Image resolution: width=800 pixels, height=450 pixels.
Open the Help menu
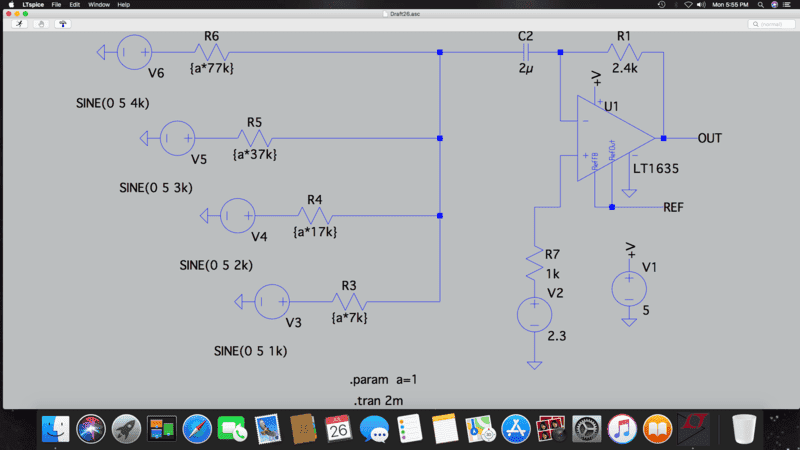pos(124,5)
